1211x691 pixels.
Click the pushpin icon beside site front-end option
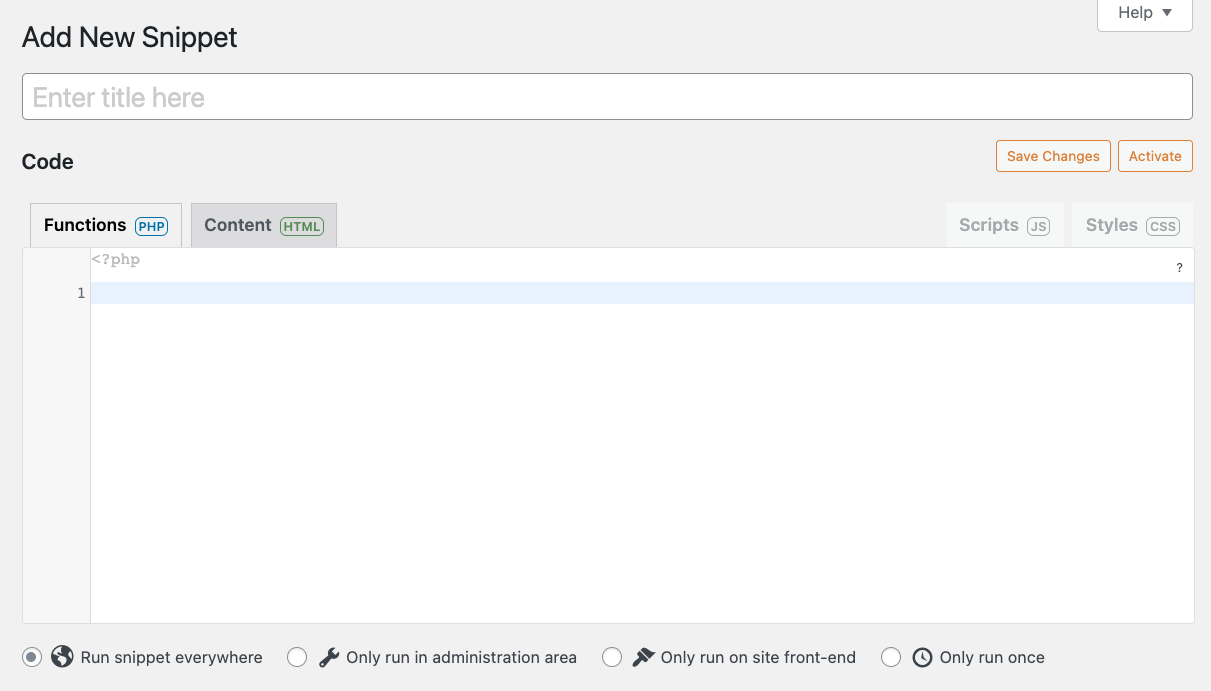[x=642, y=657]
